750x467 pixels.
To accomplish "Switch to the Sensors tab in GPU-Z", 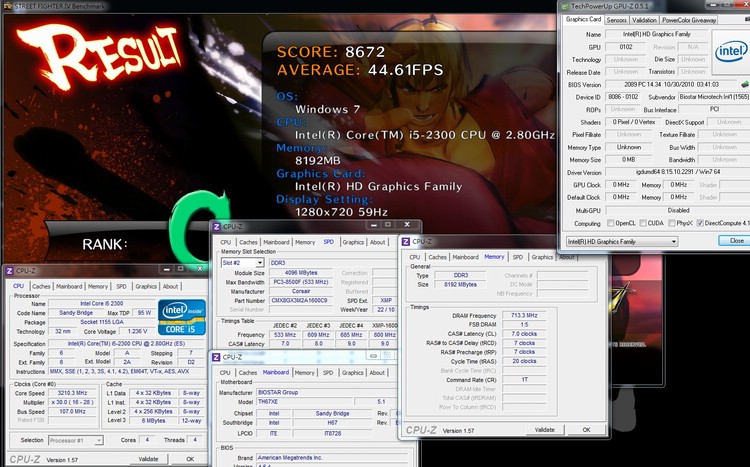I will (x=617, y=20).
